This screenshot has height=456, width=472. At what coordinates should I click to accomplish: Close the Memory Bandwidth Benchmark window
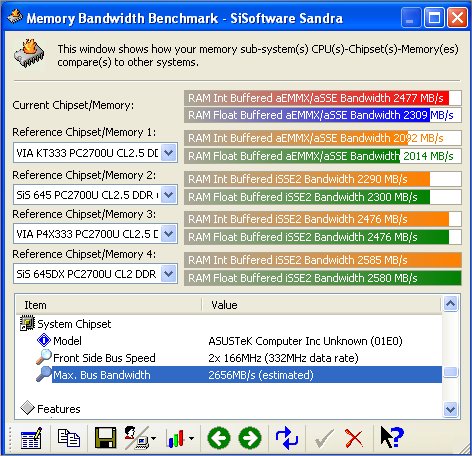pyautogui.click(x=457, y=17)
